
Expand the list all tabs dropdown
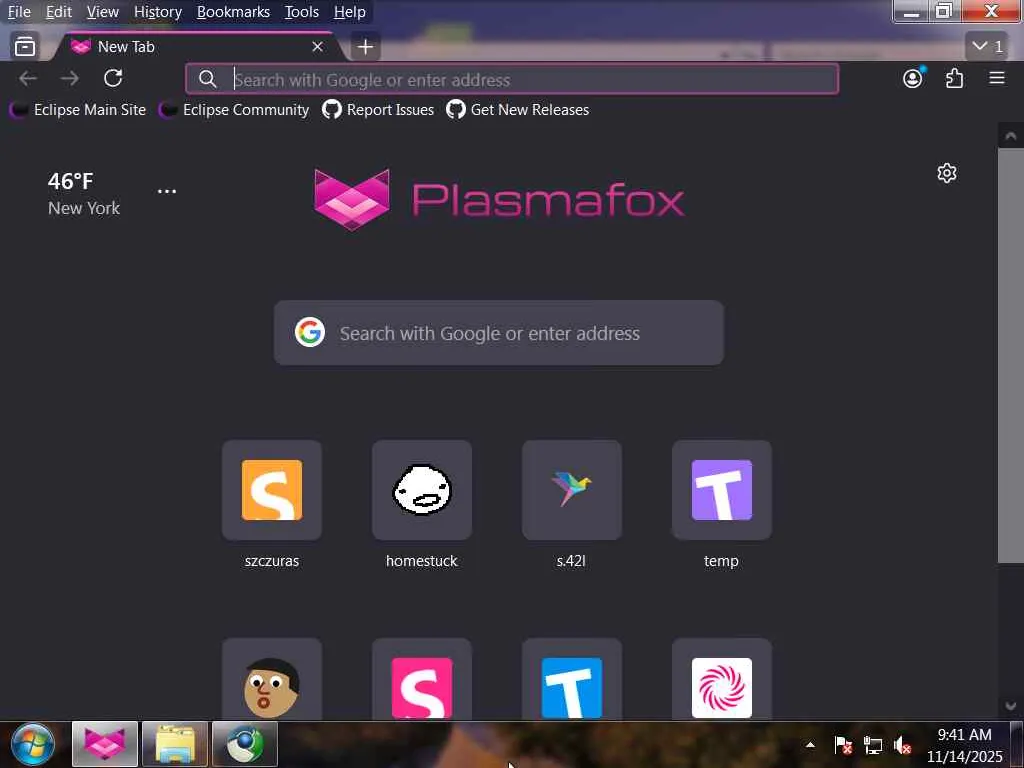click(987, 46)
